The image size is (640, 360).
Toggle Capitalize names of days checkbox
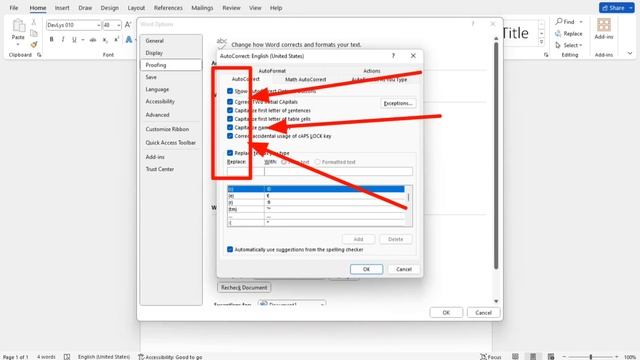[230, 127]
